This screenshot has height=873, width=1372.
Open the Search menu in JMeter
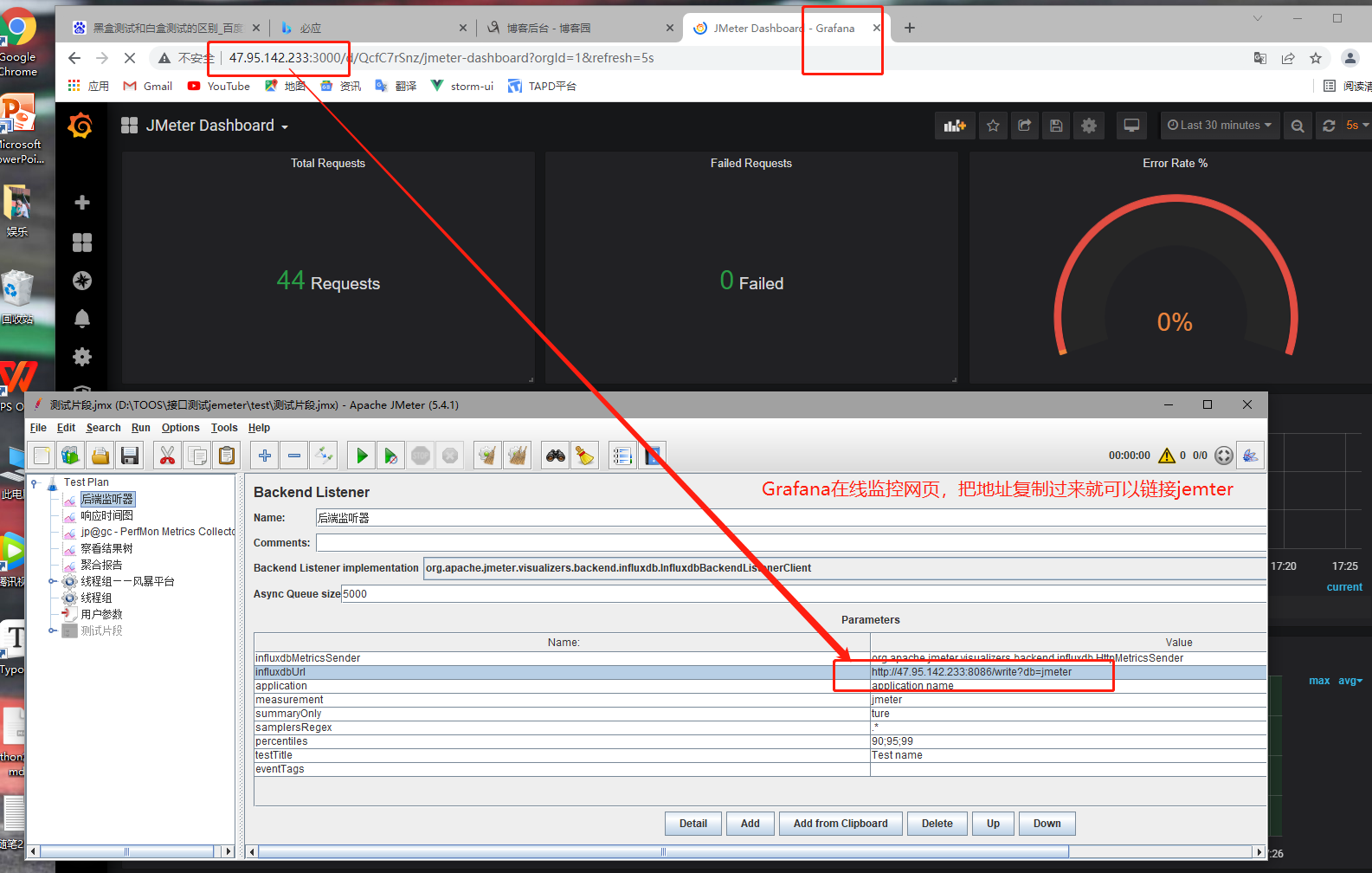103,428
